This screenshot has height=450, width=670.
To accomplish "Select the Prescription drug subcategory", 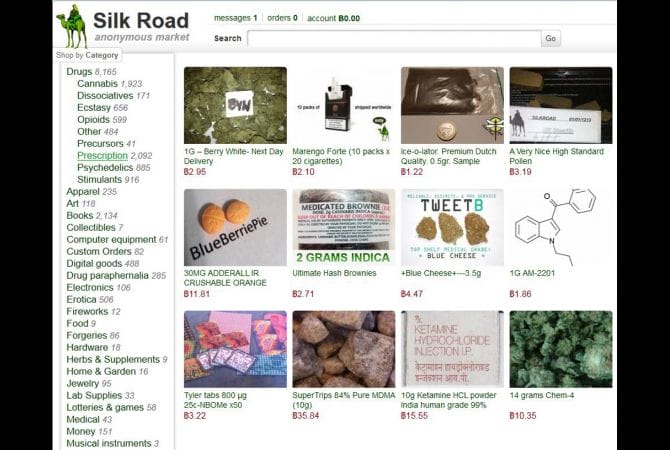I will (102, 156).
